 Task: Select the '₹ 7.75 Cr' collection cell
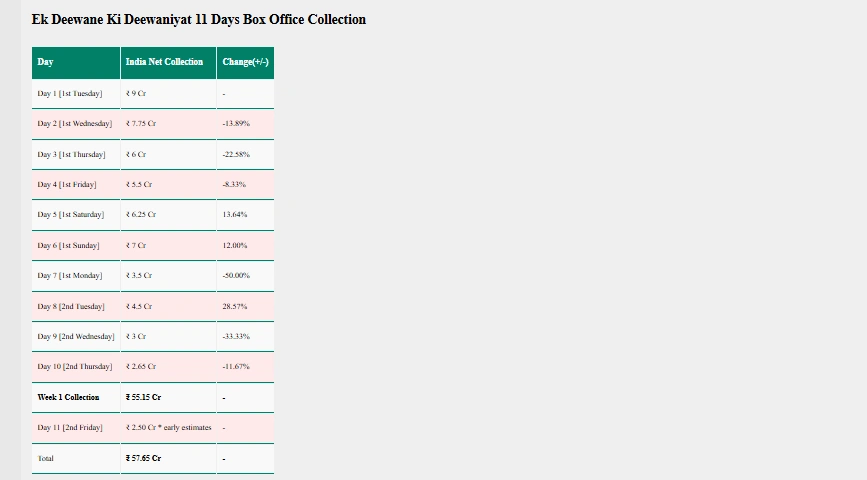tap(141, 124)
